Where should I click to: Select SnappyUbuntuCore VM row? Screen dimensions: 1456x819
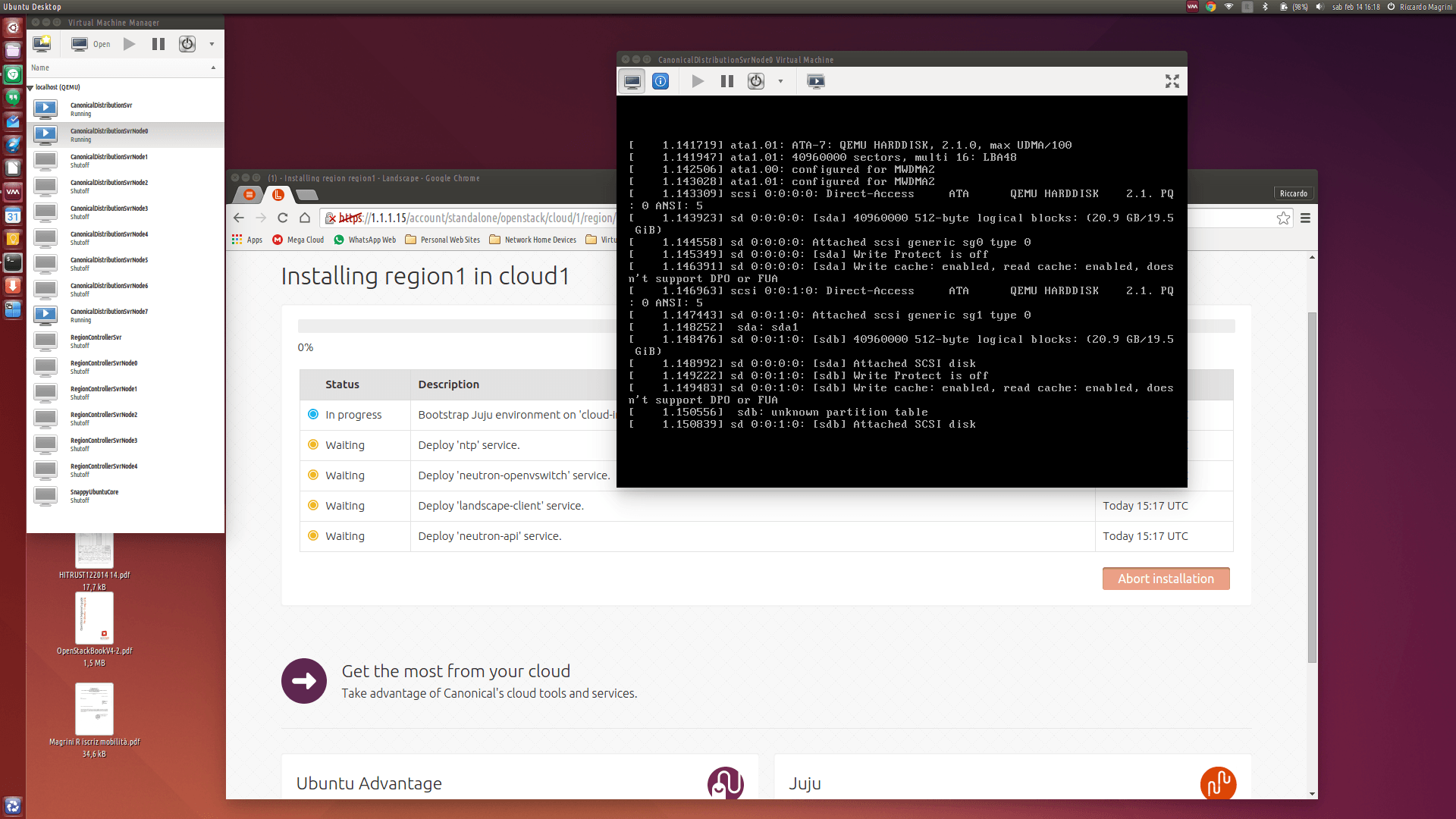(125, 496)
